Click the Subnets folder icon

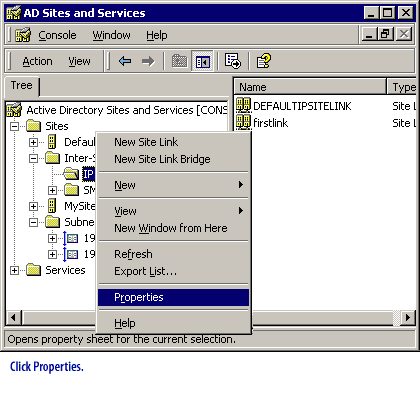(x=52, y=222)
